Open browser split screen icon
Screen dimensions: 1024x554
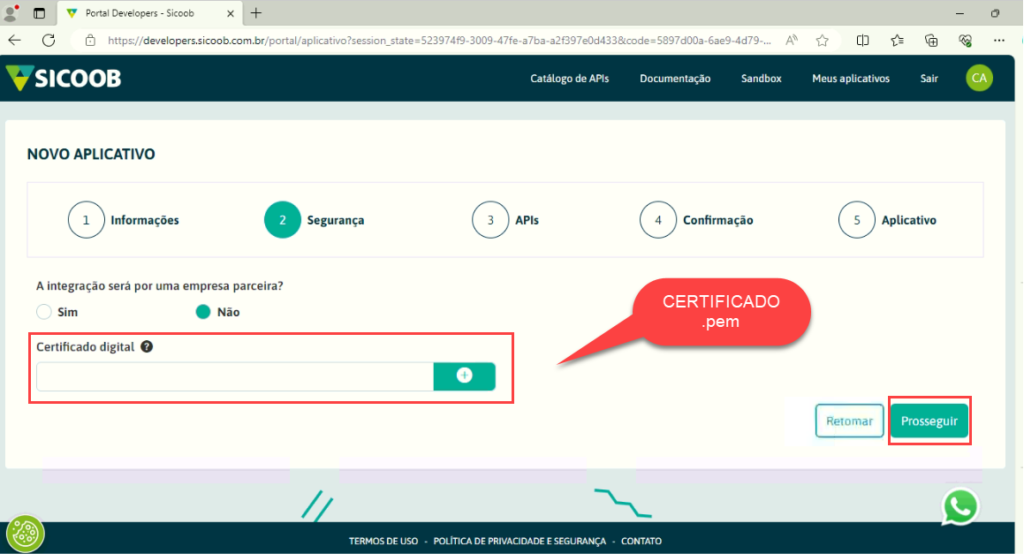(863, 41)
